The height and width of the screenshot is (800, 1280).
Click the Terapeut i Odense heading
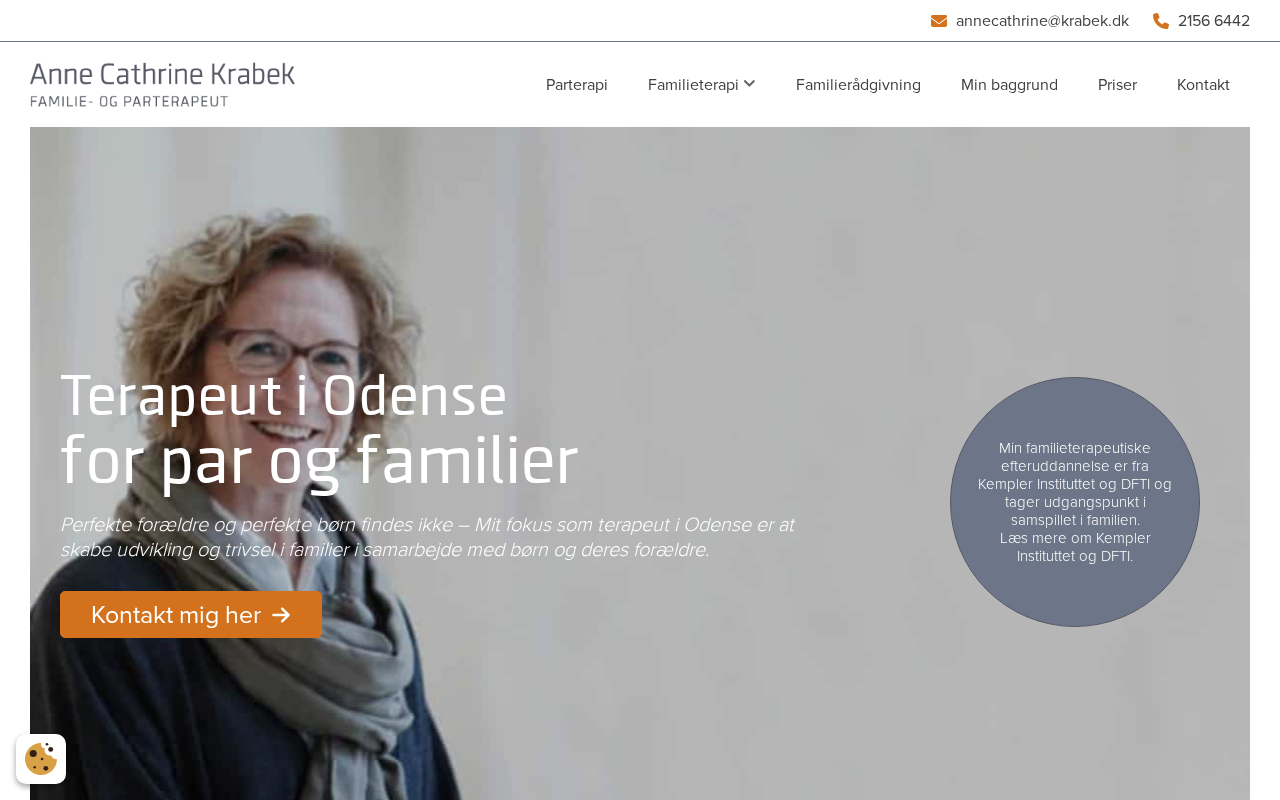tap(319, 429)
